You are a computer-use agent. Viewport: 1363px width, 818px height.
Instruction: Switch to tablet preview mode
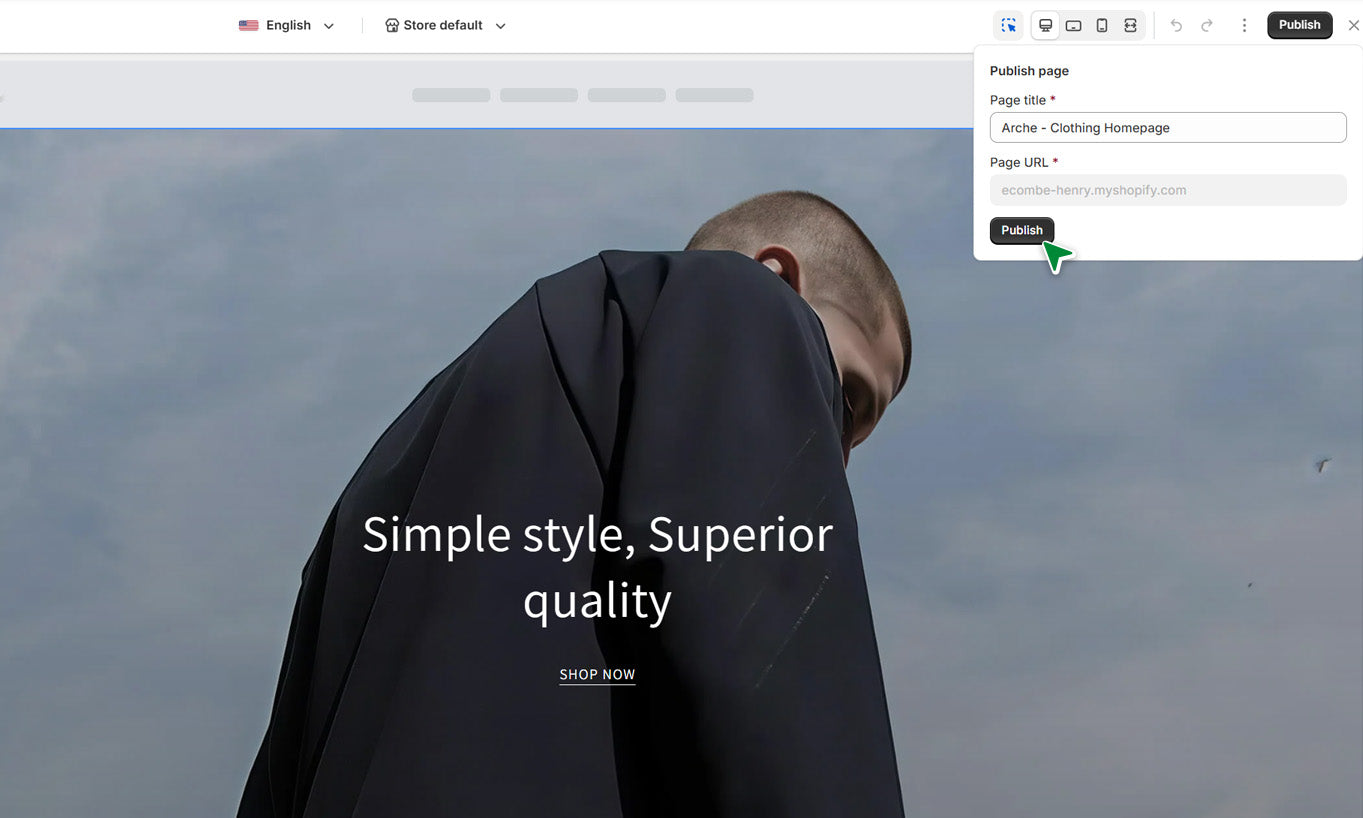tap(1073, 25)
